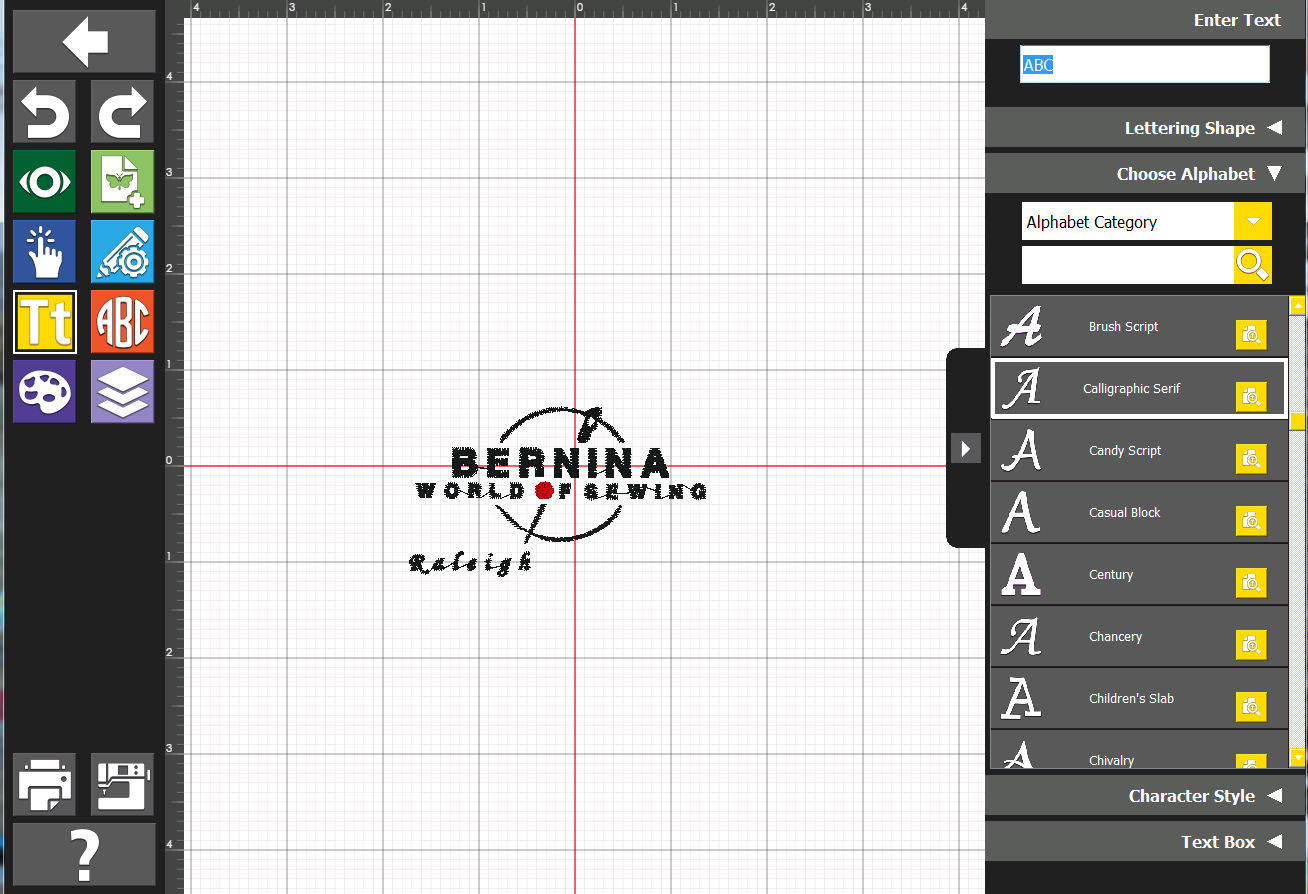
Task: Preview the Brush Script font
Action: (x=1251, y=335)
